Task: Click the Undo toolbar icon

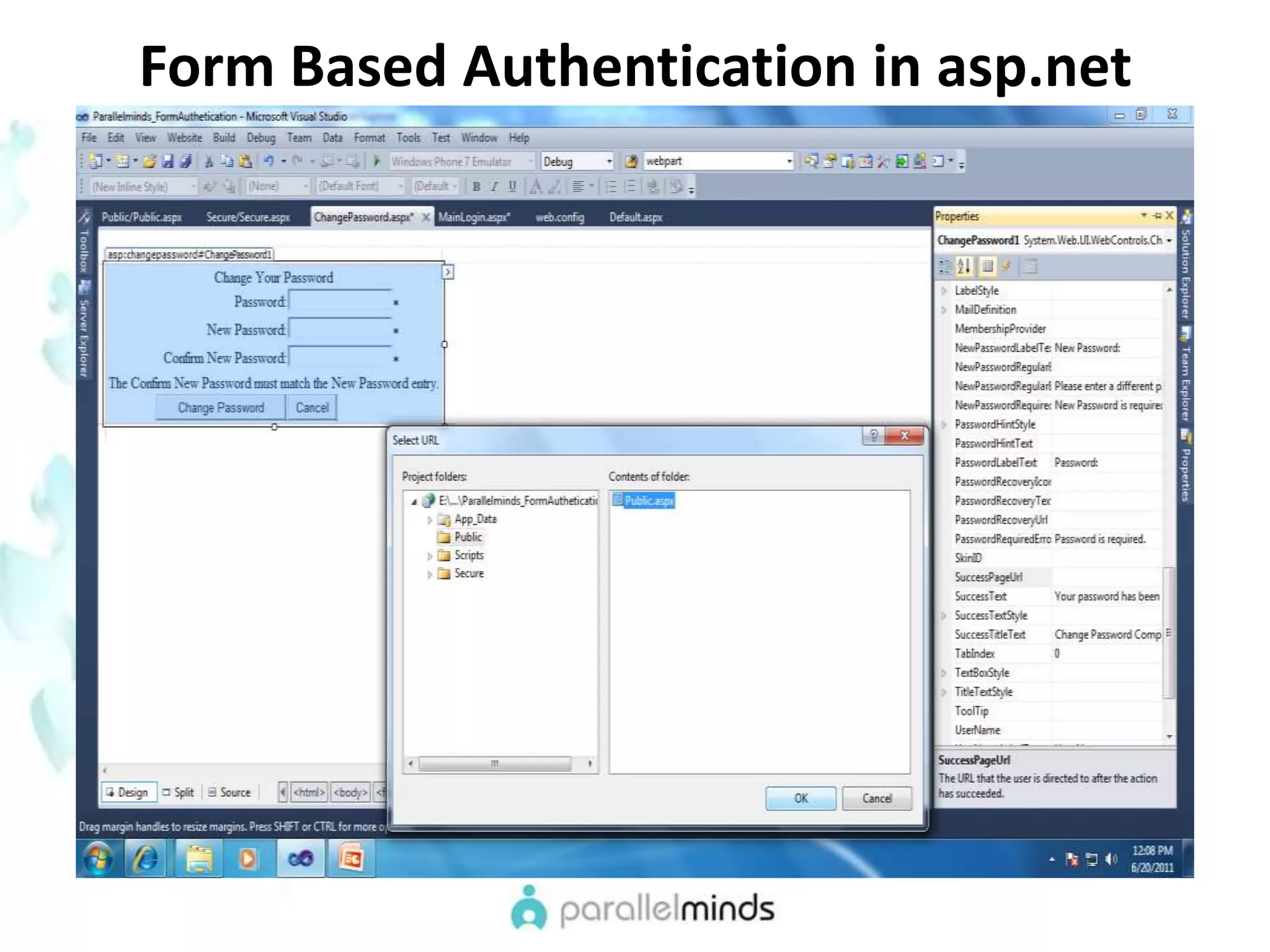Action: tap(268, 161)
